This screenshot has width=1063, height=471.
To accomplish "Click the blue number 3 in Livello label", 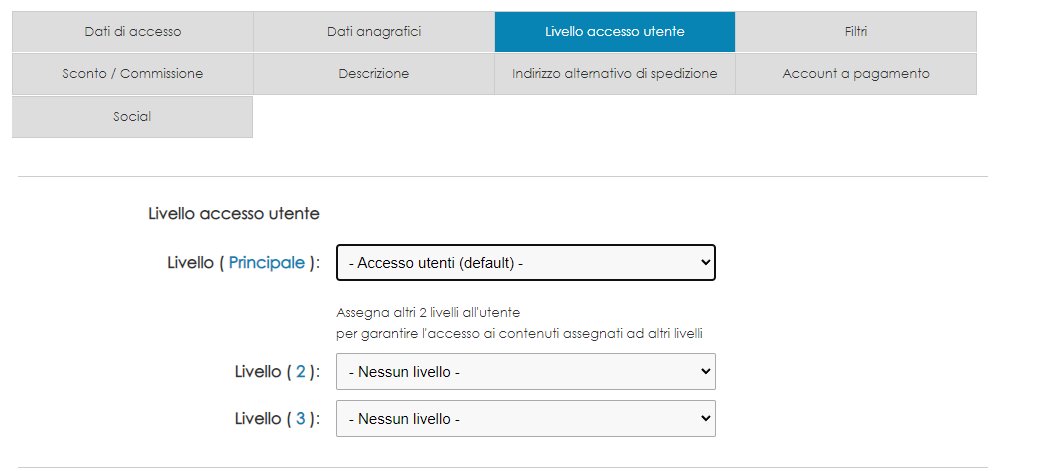I will [300, 419].
